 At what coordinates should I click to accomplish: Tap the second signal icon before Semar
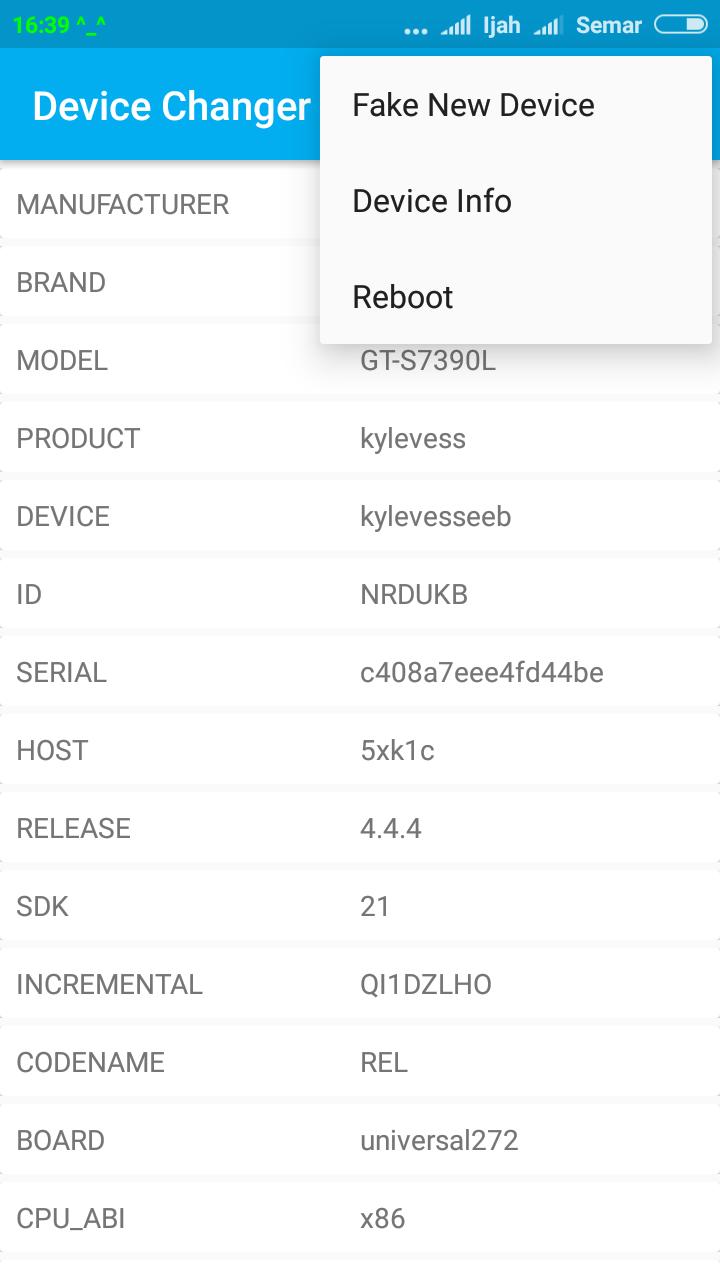tap(548, 25)
